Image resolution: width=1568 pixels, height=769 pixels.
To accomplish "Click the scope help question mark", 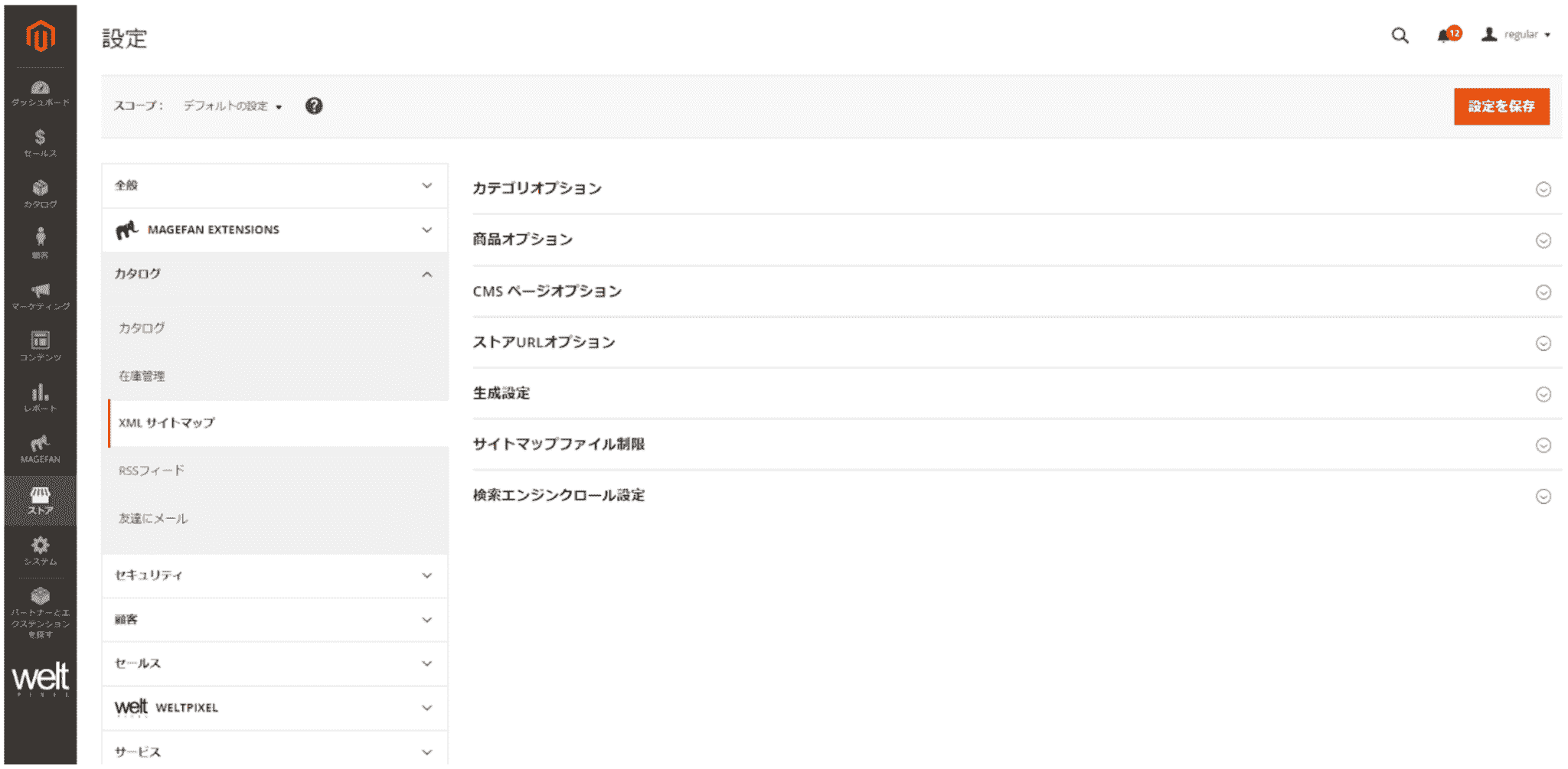I will tap(313, 106).
